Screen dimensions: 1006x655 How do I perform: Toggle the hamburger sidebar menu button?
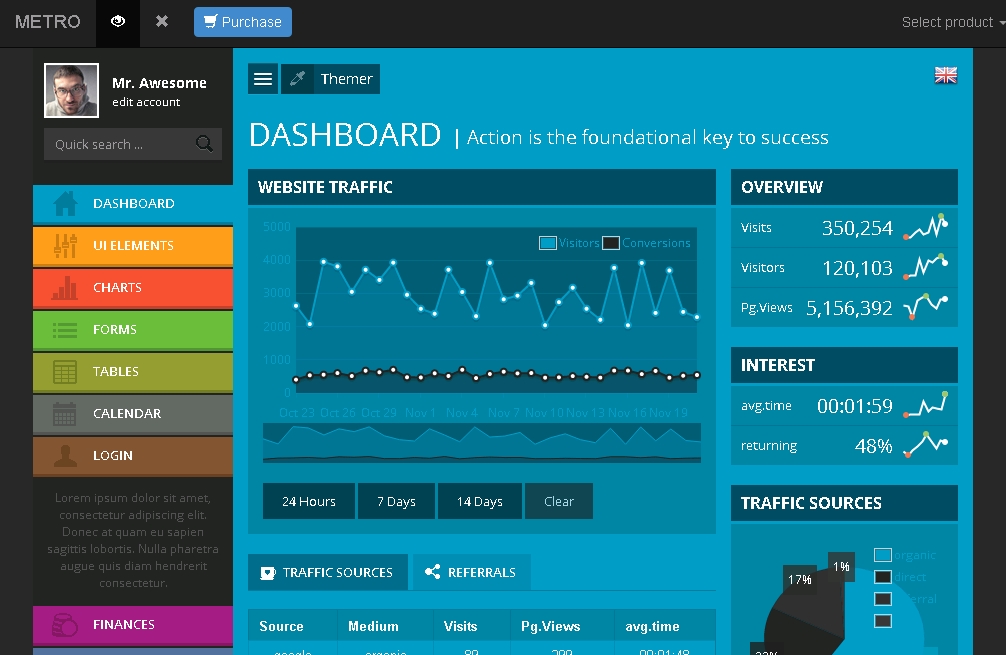263,79
